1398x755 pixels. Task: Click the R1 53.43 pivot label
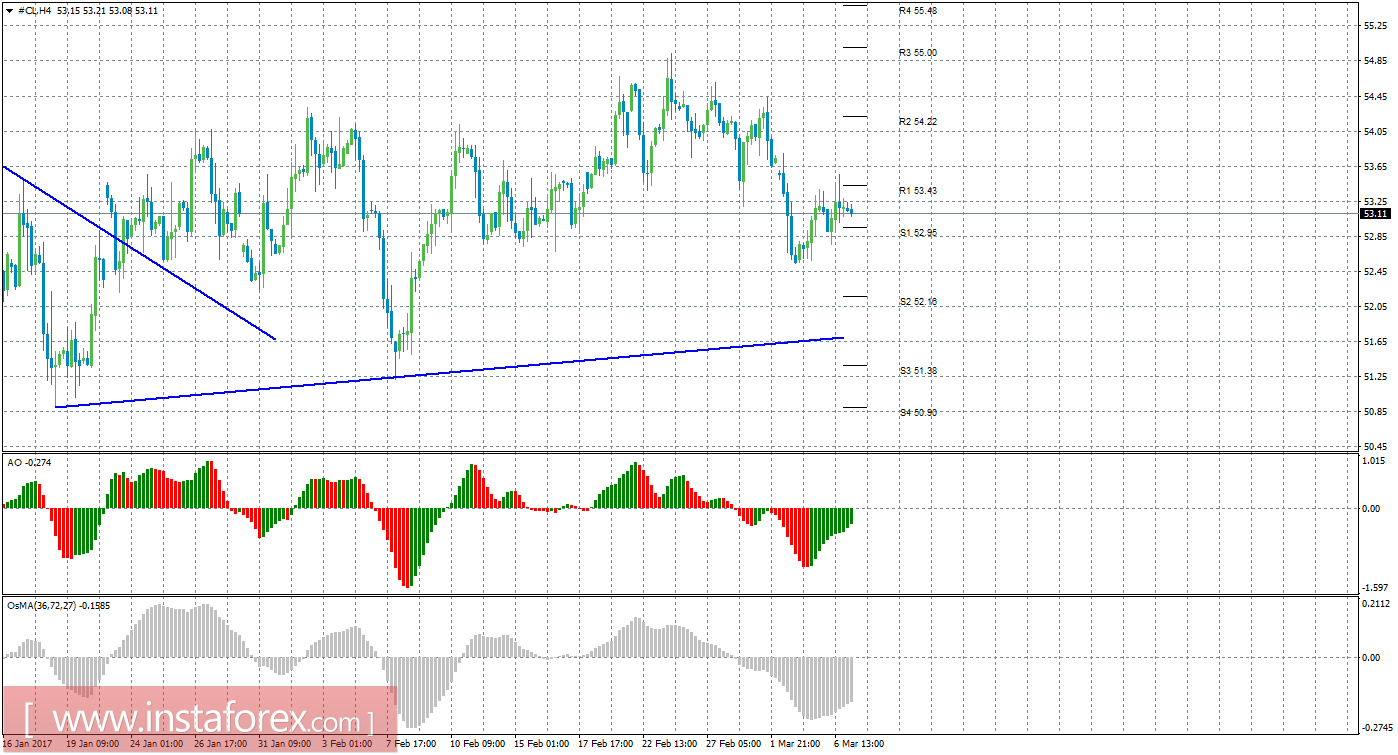coord(917,191)
